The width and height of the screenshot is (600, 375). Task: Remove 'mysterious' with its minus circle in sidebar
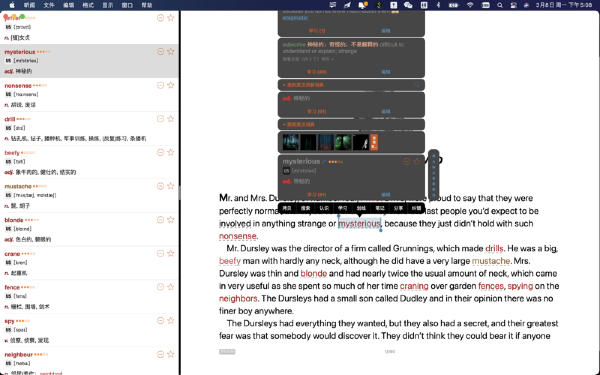160,52
